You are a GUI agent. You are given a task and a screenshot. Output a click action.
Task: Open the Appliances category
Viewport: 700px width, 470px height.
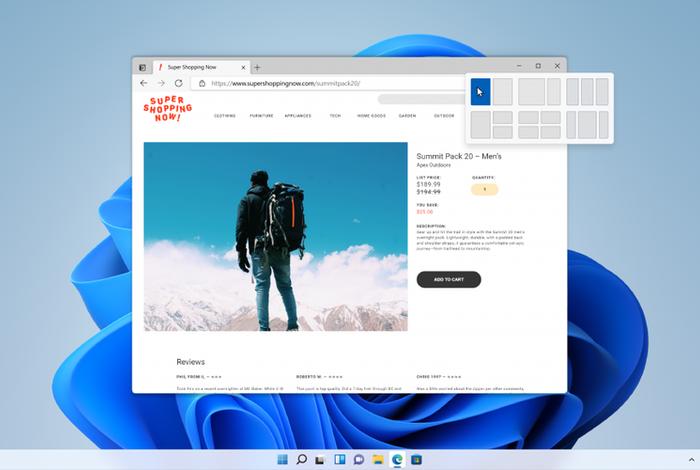click(x=298, y=116)
